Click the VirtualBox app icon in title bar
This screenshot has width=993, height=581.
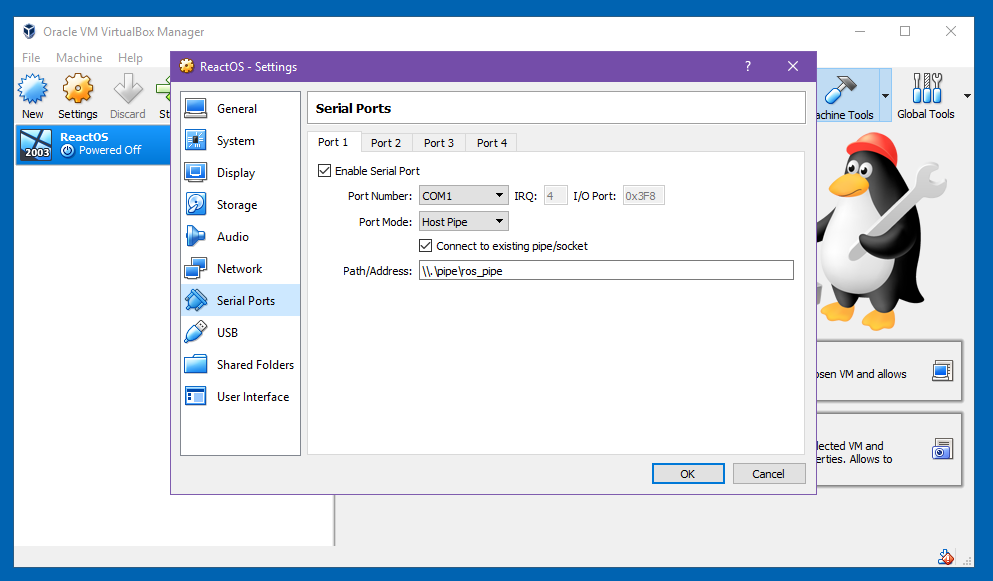point(29,31)
